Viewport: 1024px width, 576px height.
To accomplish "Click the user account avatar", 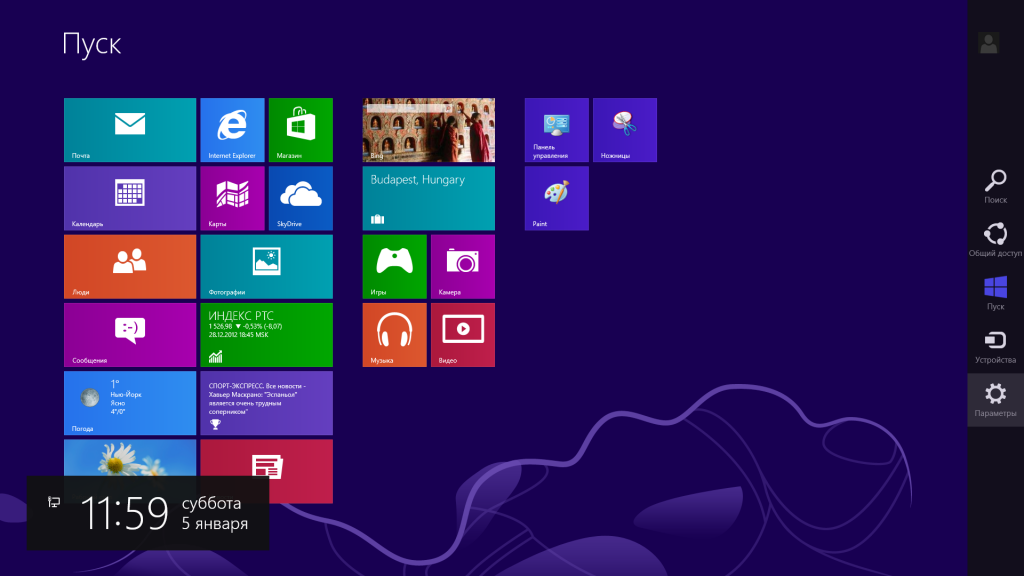I will click(x=988, y=43).
